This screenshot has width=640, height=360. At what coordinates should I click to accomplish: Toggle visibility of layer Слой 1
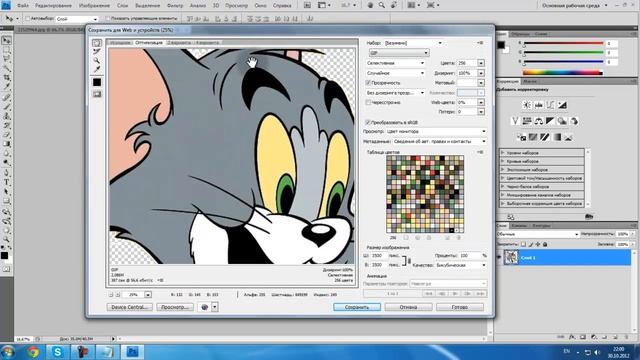[499, 258]
